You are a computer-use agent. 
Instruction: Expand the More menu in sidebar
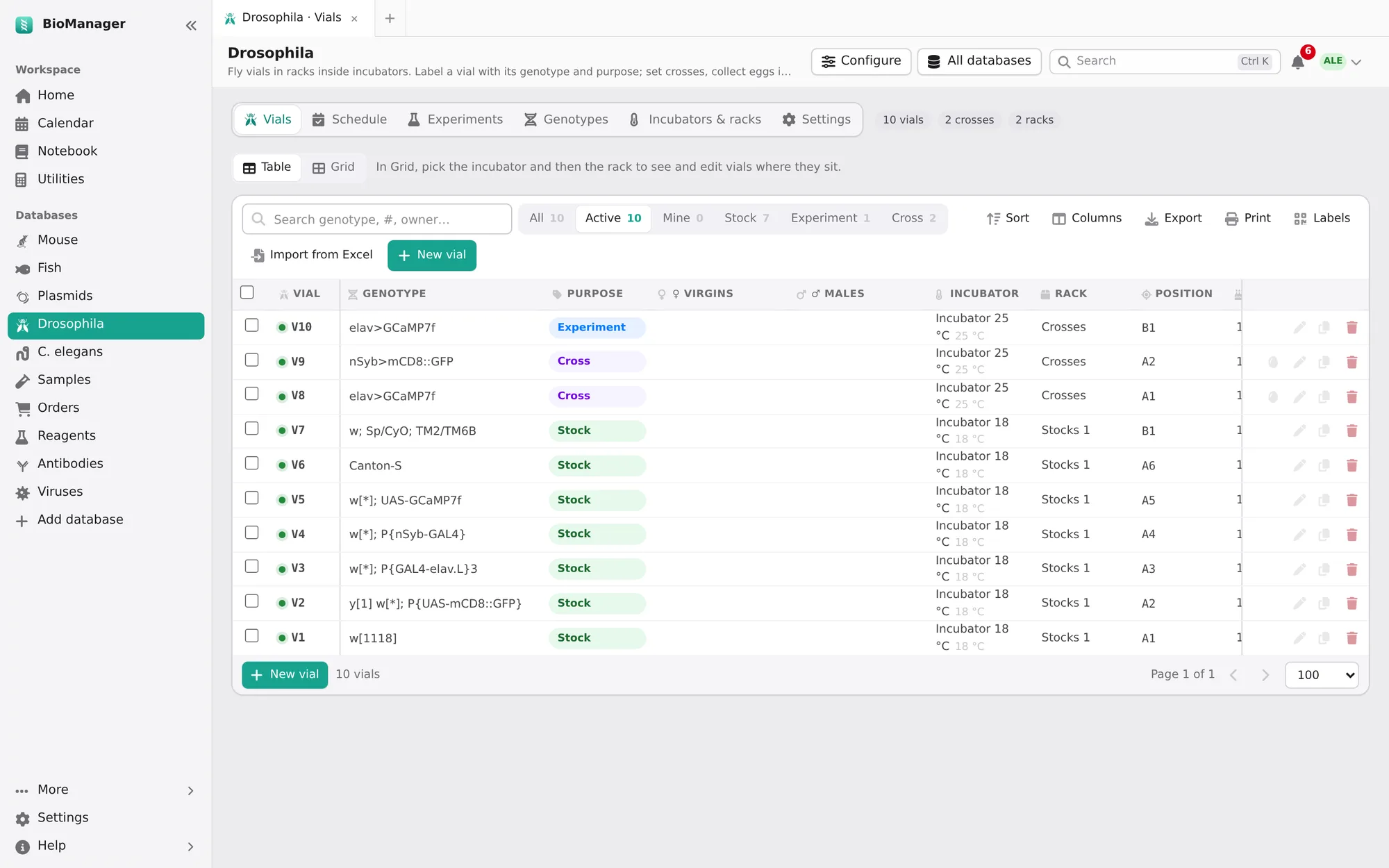[106, 790]
